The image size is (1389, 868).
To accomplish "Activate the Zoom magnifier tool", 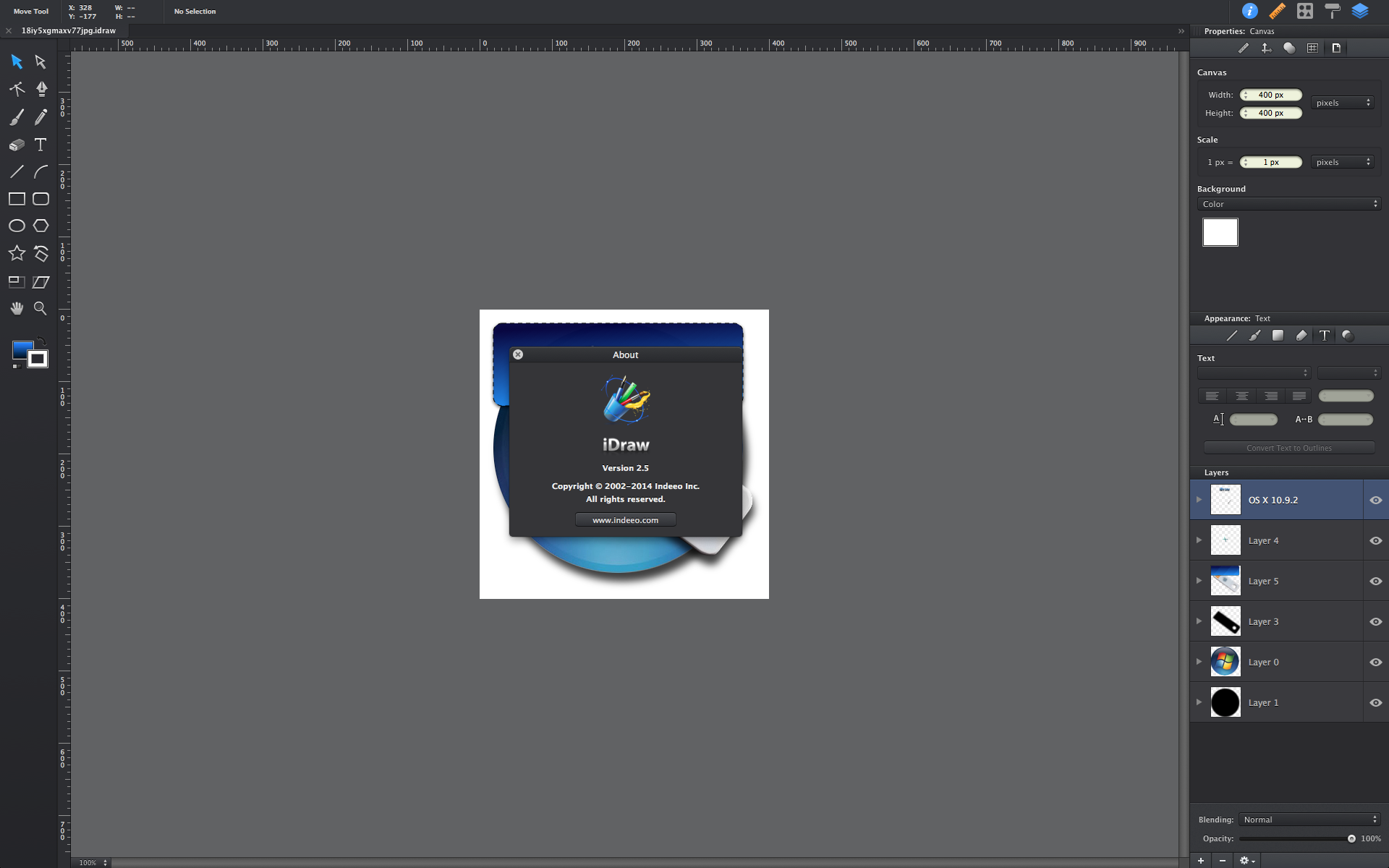I will click(41, 309).
